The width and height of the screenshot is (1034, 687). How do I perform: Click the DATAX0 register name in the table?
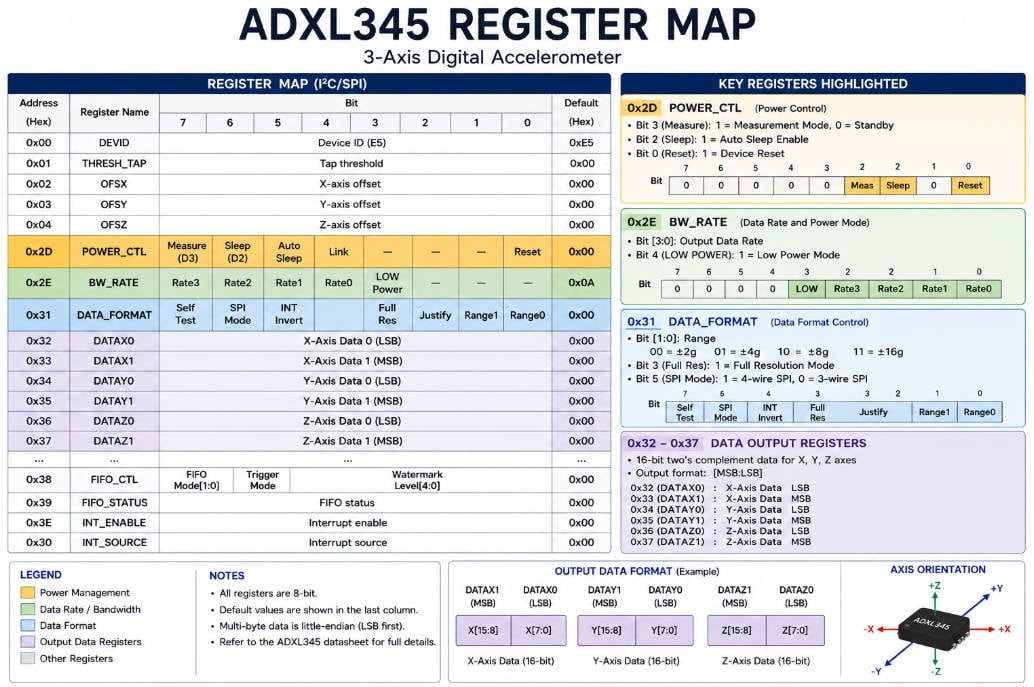click(114, 340)
